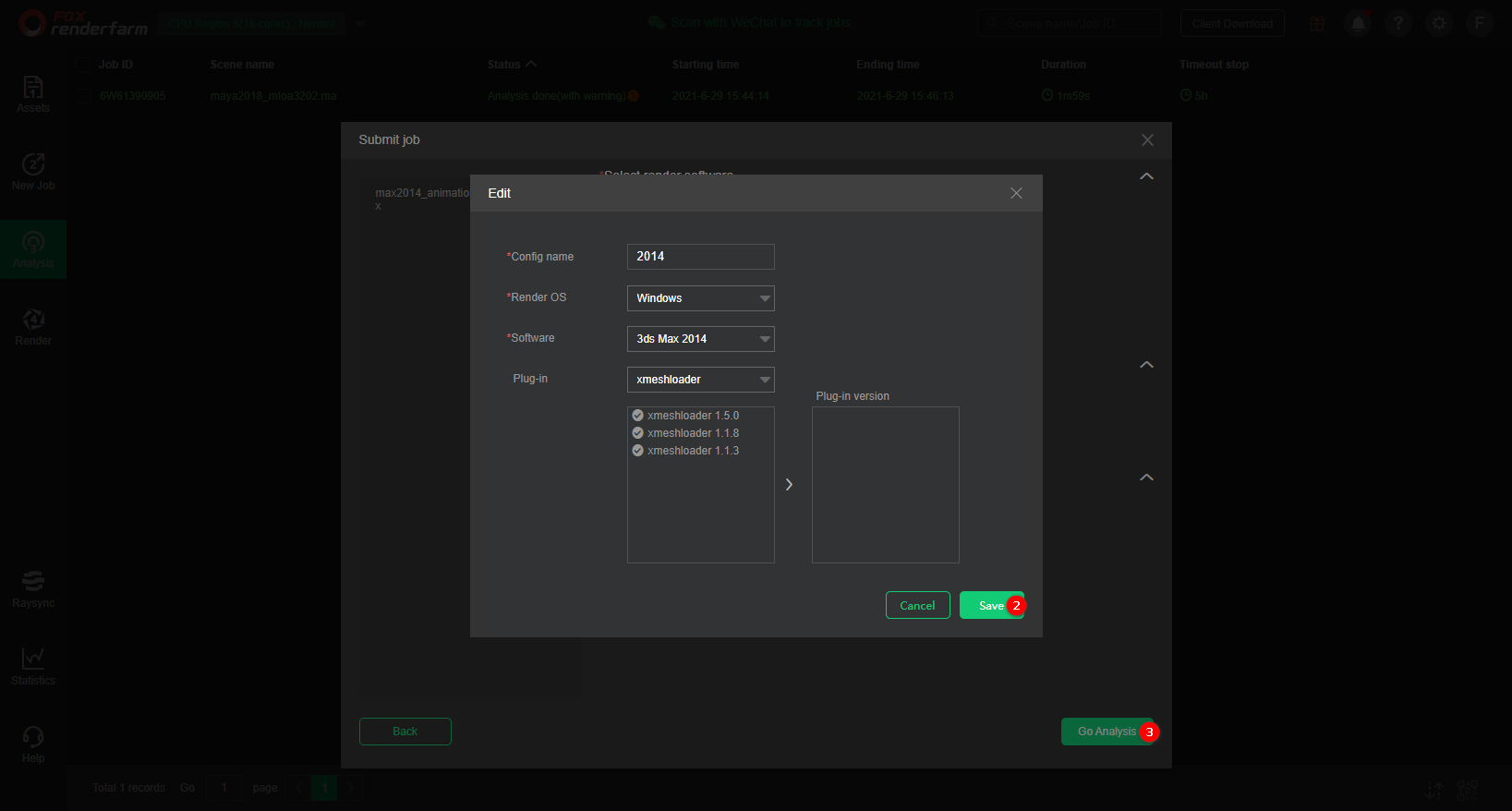
Task: Click the Timeout stop column header
Action: tap(1214, 65)
